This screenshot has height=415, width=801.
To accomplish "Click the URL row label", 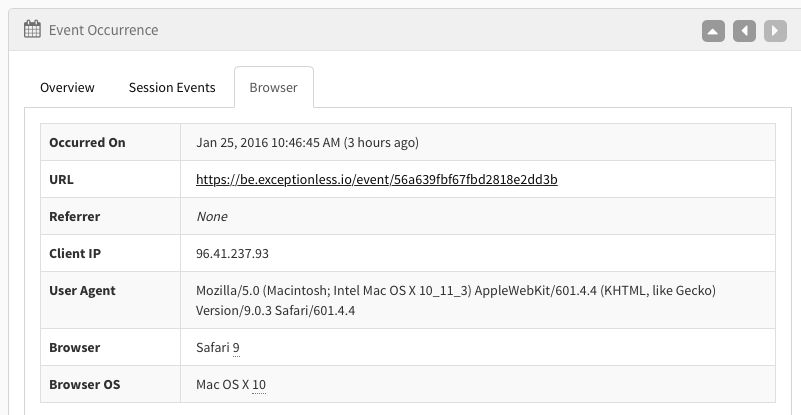I will pos(61,180).
